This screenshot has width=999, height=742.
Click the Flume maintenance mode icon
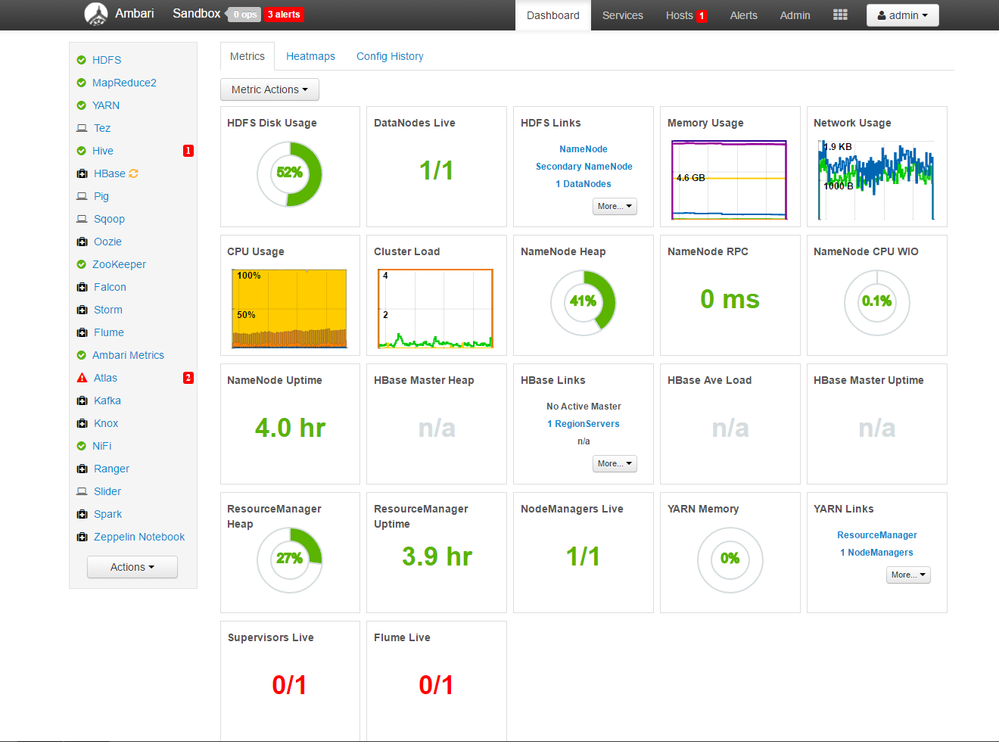point(82,332)
